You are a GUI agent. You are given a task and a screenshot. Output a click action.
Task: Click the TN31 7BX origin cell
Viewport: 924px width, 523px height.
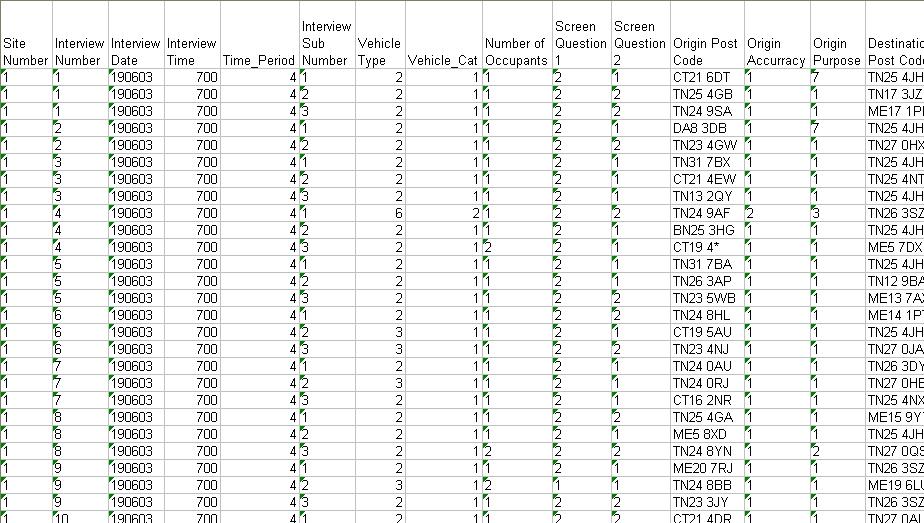[x=708, y=162]
